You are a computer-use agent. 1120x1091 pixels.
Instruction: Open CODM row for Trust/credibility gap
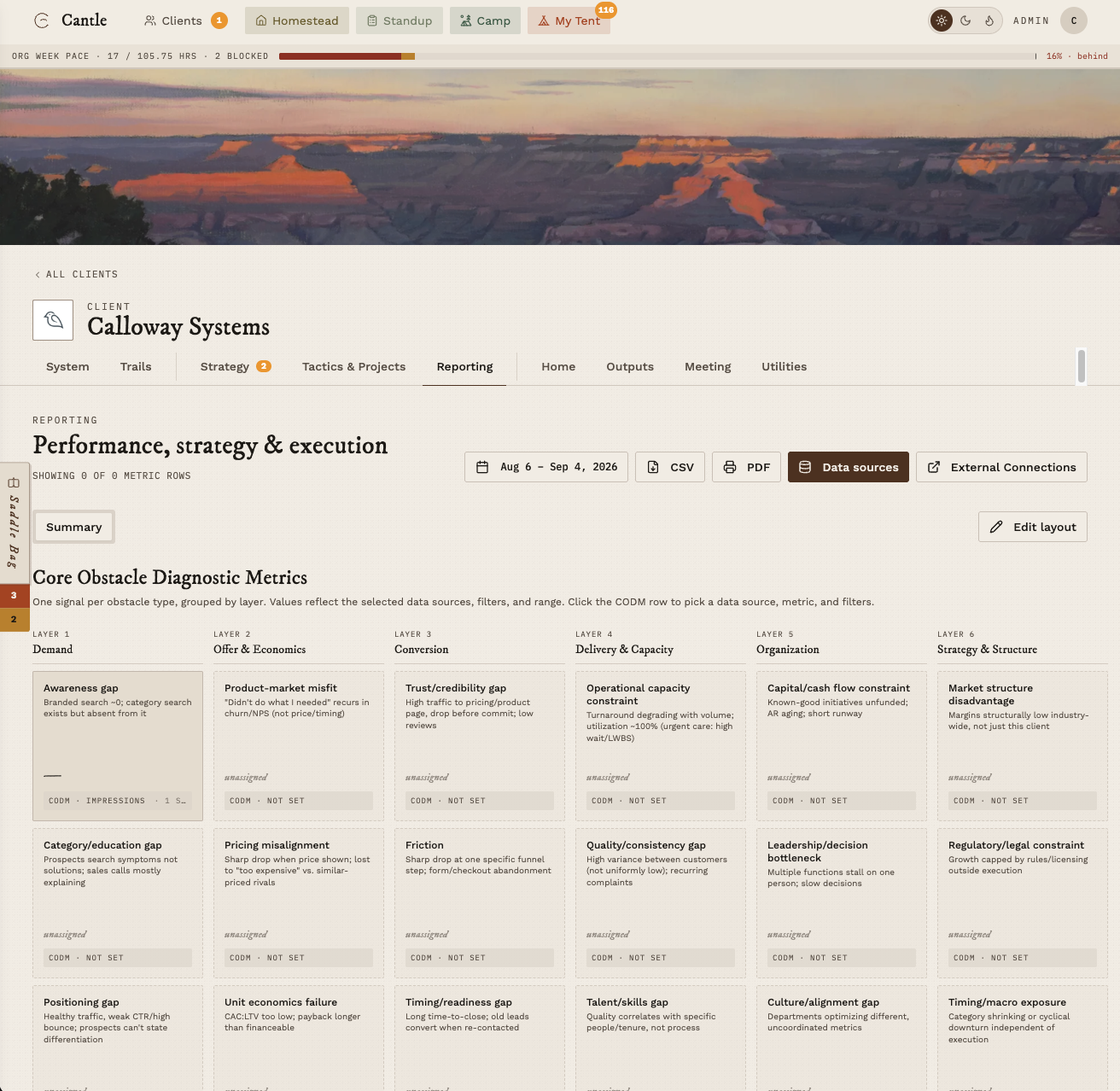point(480,801)
